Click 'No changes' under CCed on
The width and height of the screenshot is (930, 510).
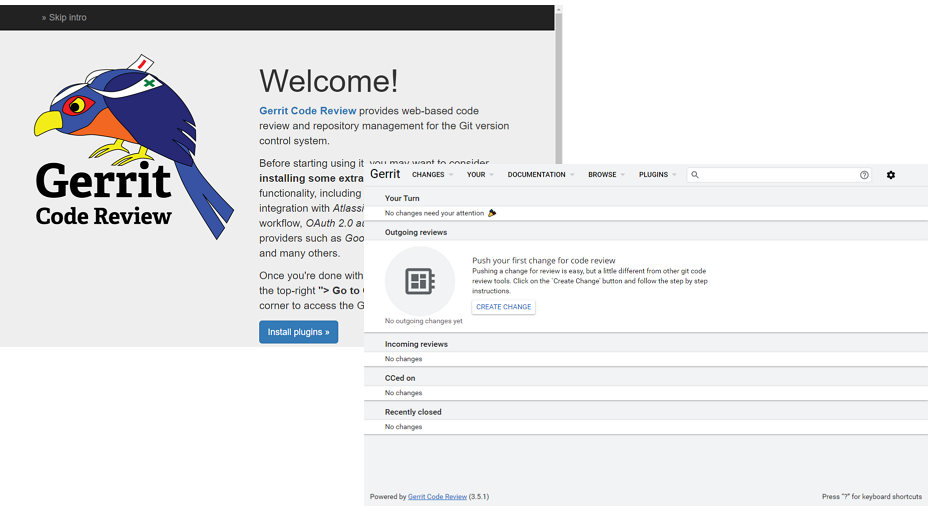pos(403,393)
